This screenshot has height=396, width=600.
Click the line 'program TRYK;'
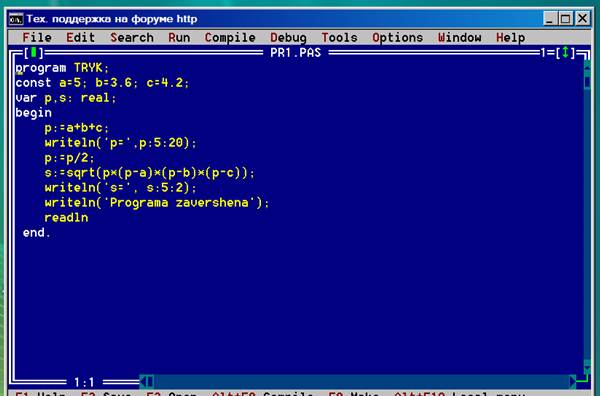pos(62,68)
